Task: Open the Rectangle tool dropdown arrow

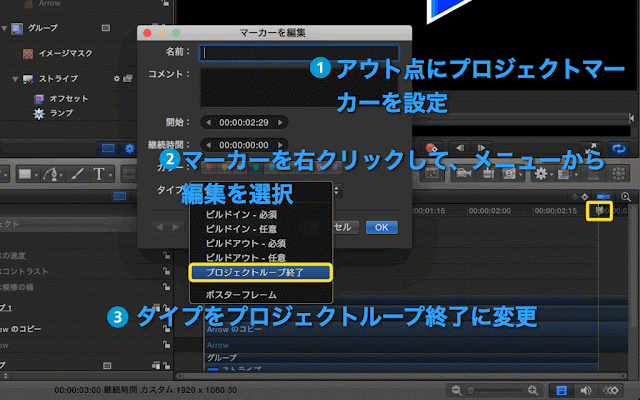Action: click(x=36, y=176)
